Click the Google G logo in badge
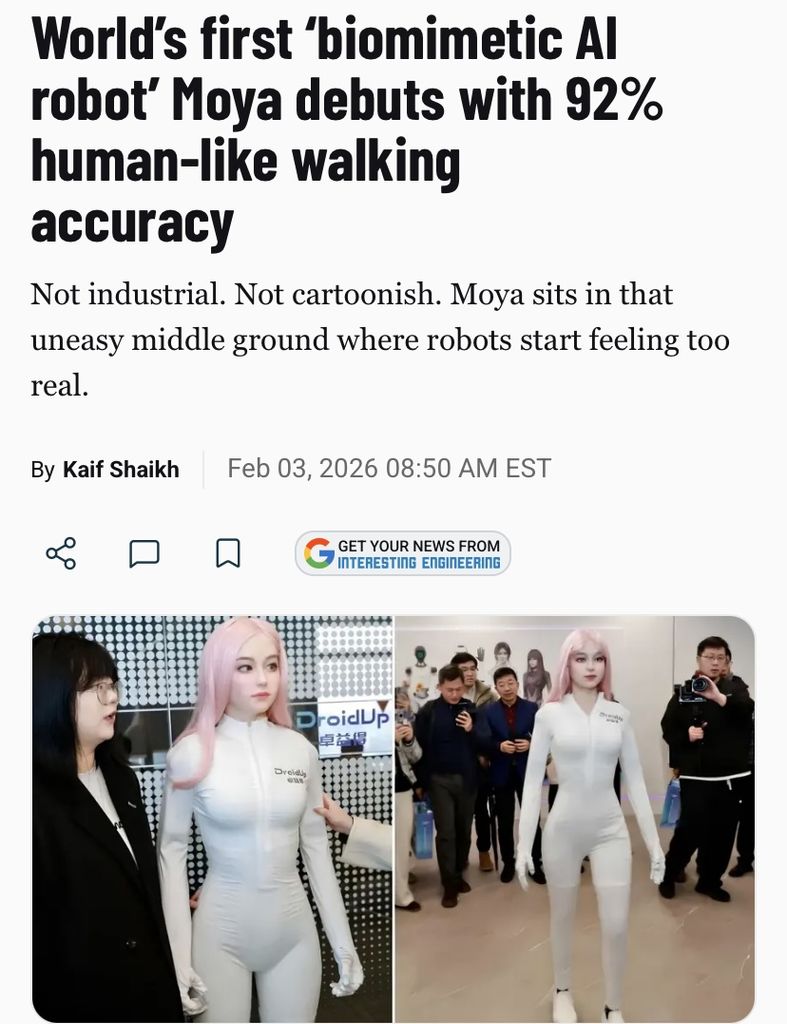Viewport: 787px width, 1024px height. 319,553
